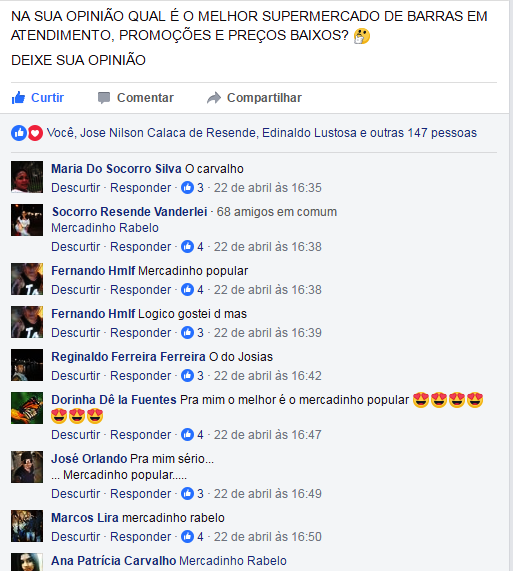Open Edinaldo Lustosa's profile link
This screenshot has height=571, width=513.
(x=309, y=133)
